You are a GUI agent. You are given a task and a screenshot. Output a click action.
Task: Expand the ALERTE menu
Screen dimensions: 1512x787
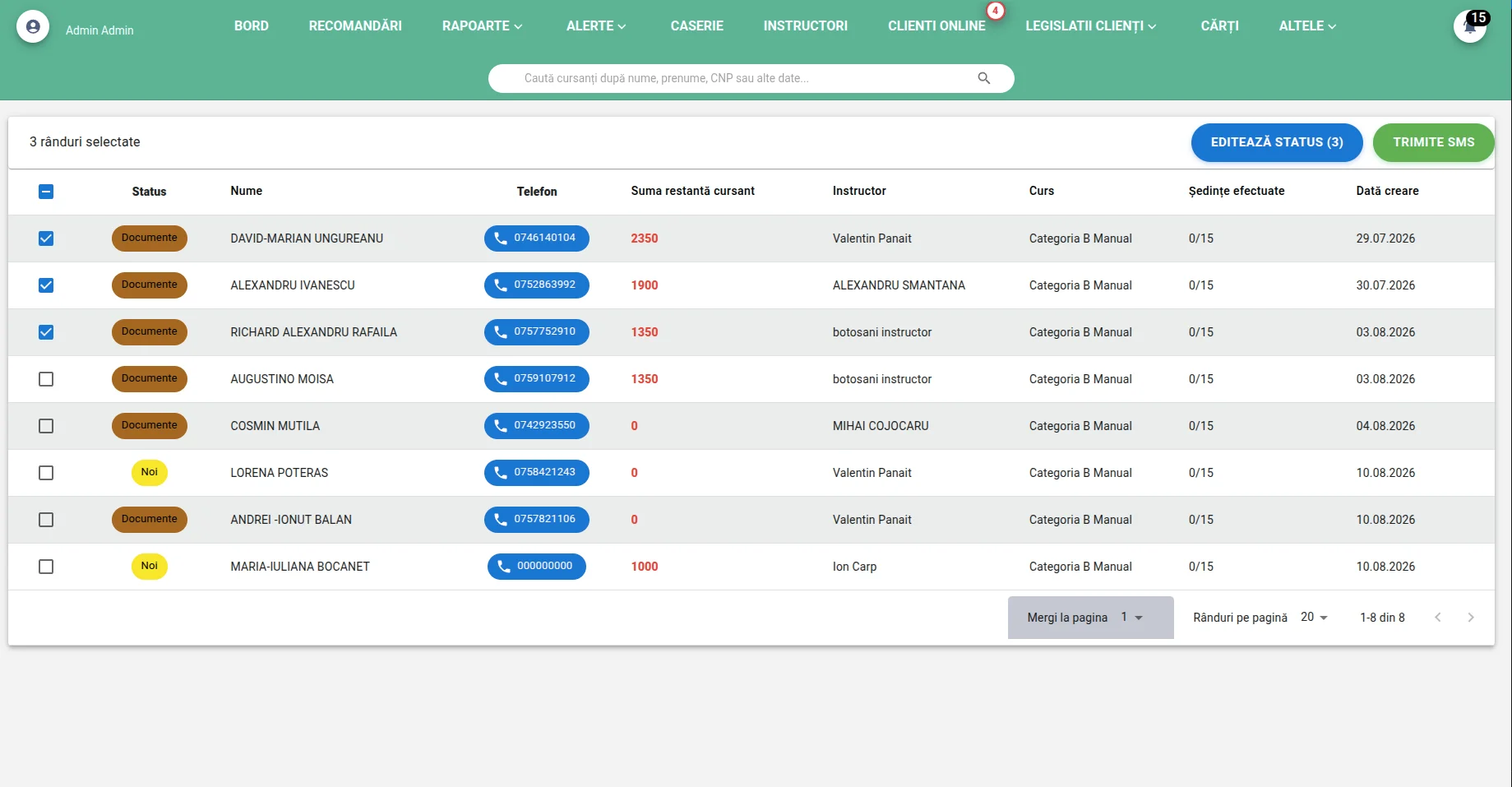coord(596,26)
